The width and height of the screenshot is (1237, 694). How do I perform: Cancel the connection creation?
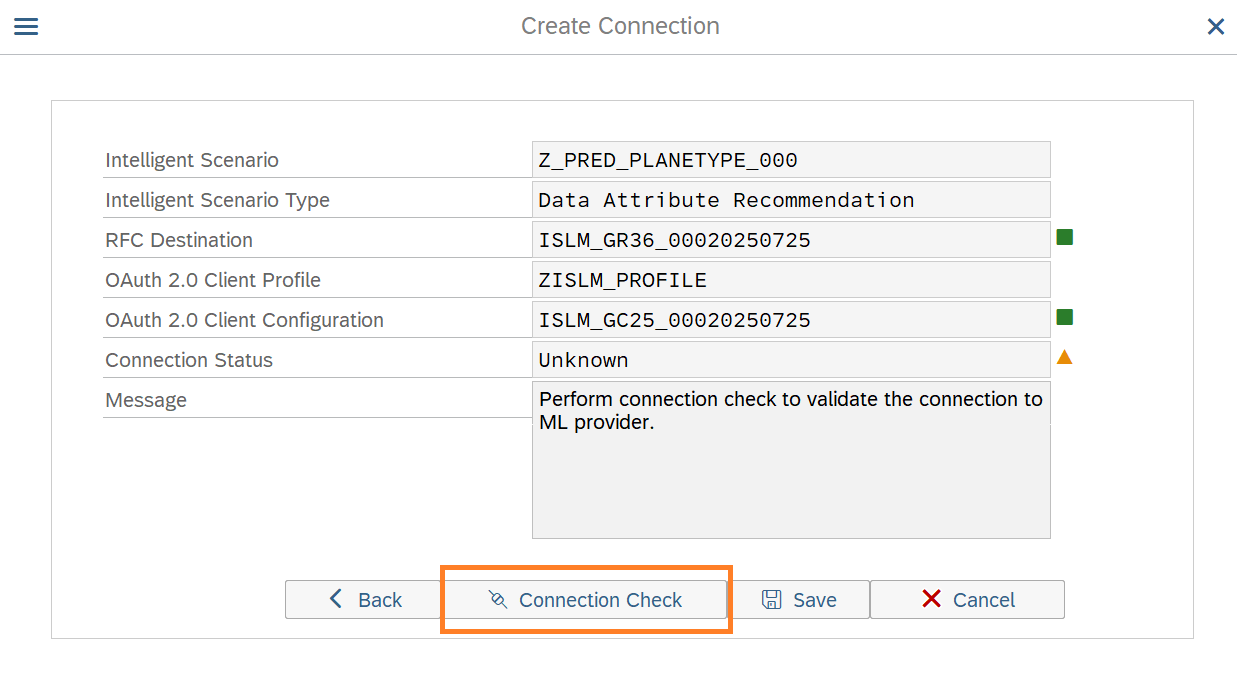click(967, 600)
